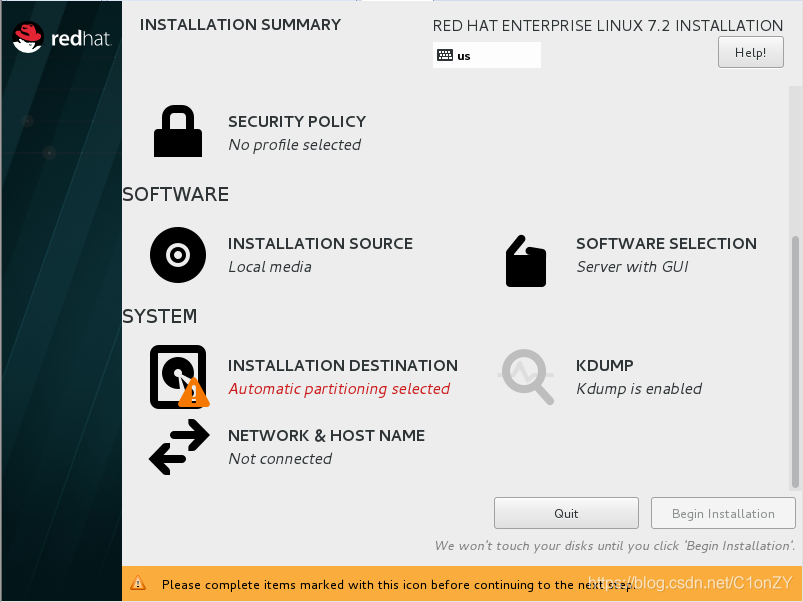The width and height of the screenshot is (803, 602).
Task: Open the INSTALLATION SOURCE title
Action: (320, 244)
